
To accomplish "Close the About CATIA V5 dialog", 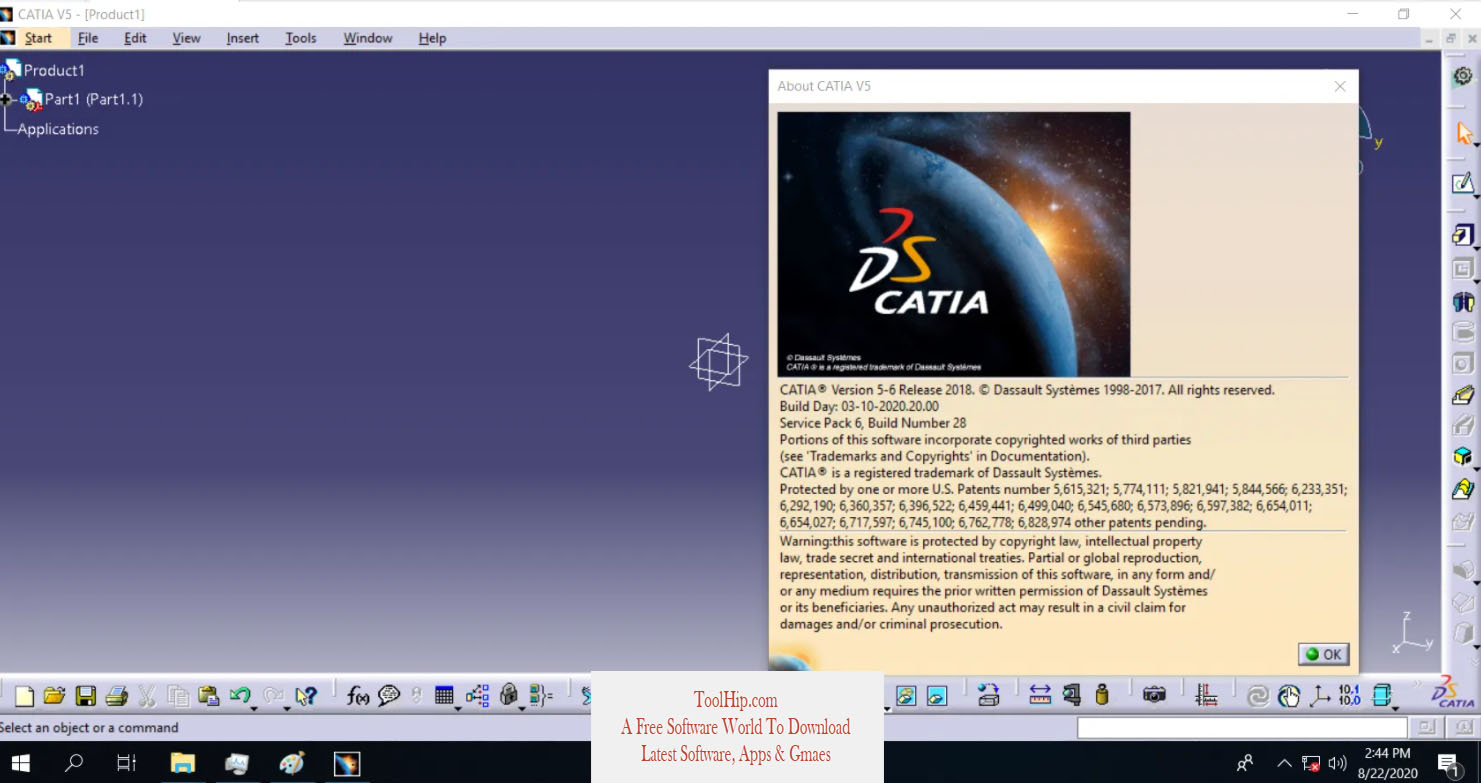I will coord(1340,86).
